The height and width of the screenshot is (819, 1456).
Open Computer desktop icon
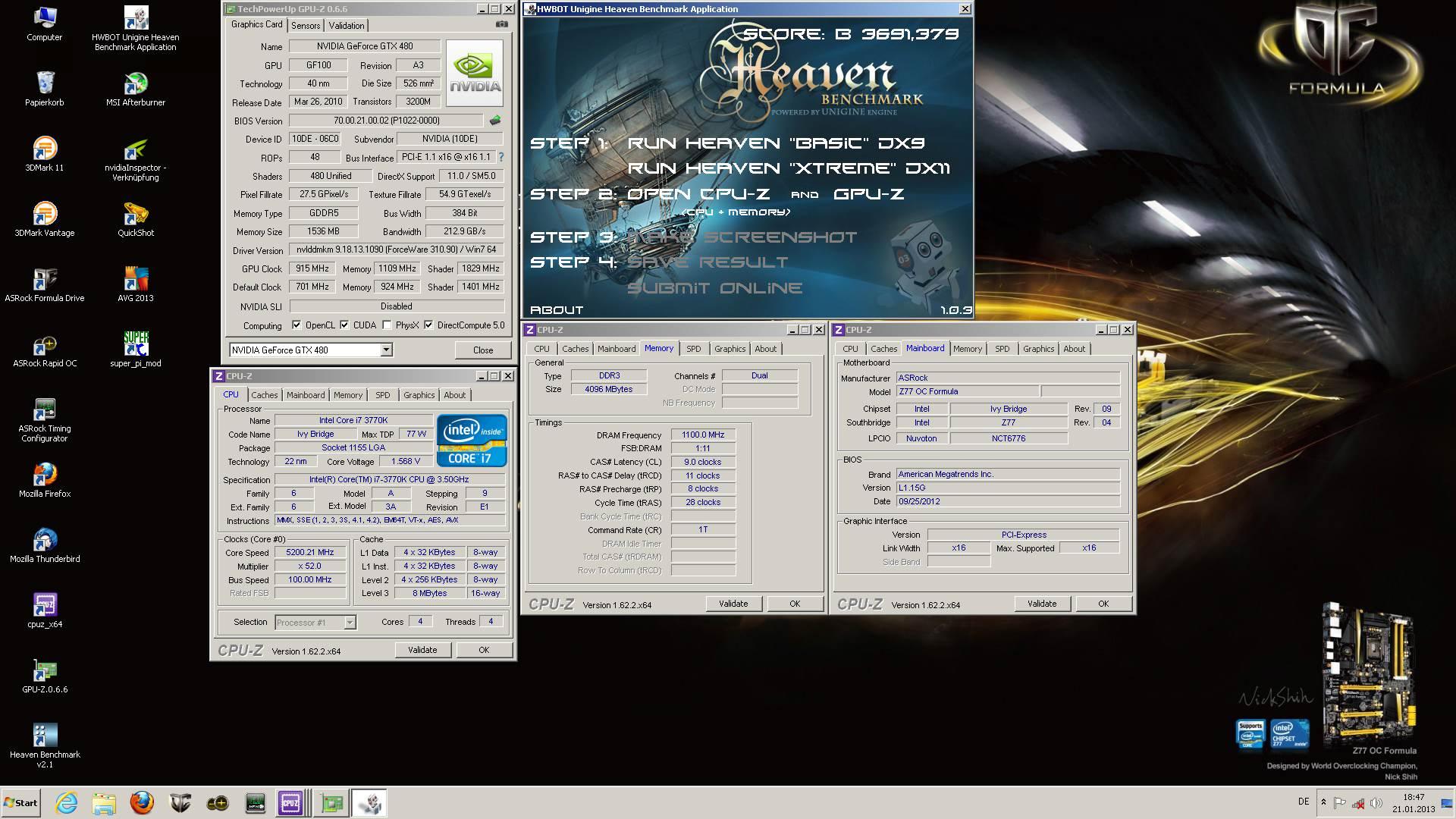(x=44, y=24)
